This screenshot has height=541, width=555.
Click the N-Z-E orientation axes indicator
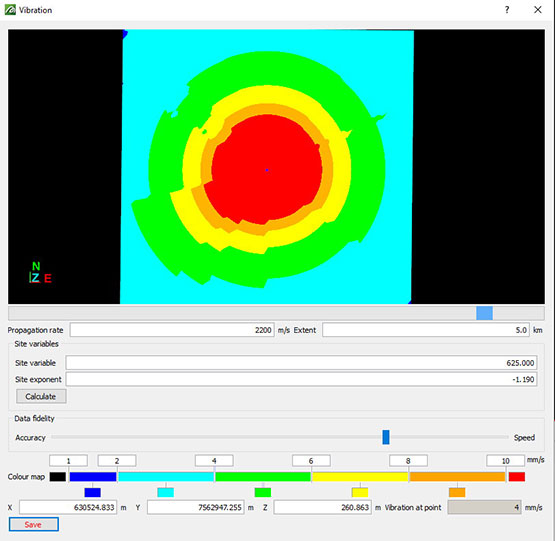pos(40,272)
